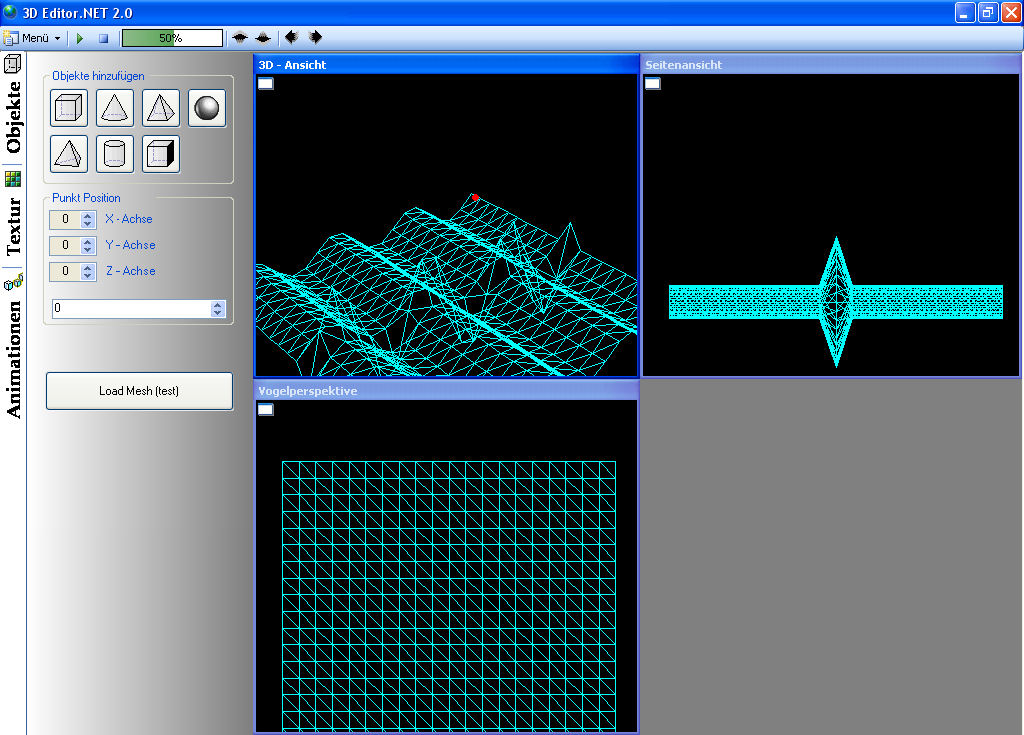Viewport: 1024px width, 735px height.
Task: Click the right-pointing arrow toolbar icon
Action: [x=315, y=37]
